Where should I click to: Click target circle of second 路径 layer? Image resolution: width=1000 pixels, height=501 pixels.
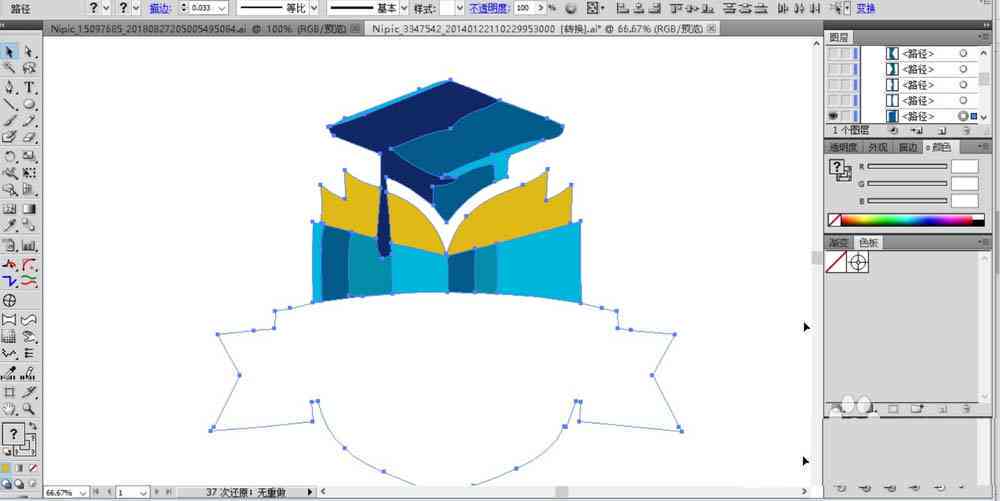click(963, 69)
